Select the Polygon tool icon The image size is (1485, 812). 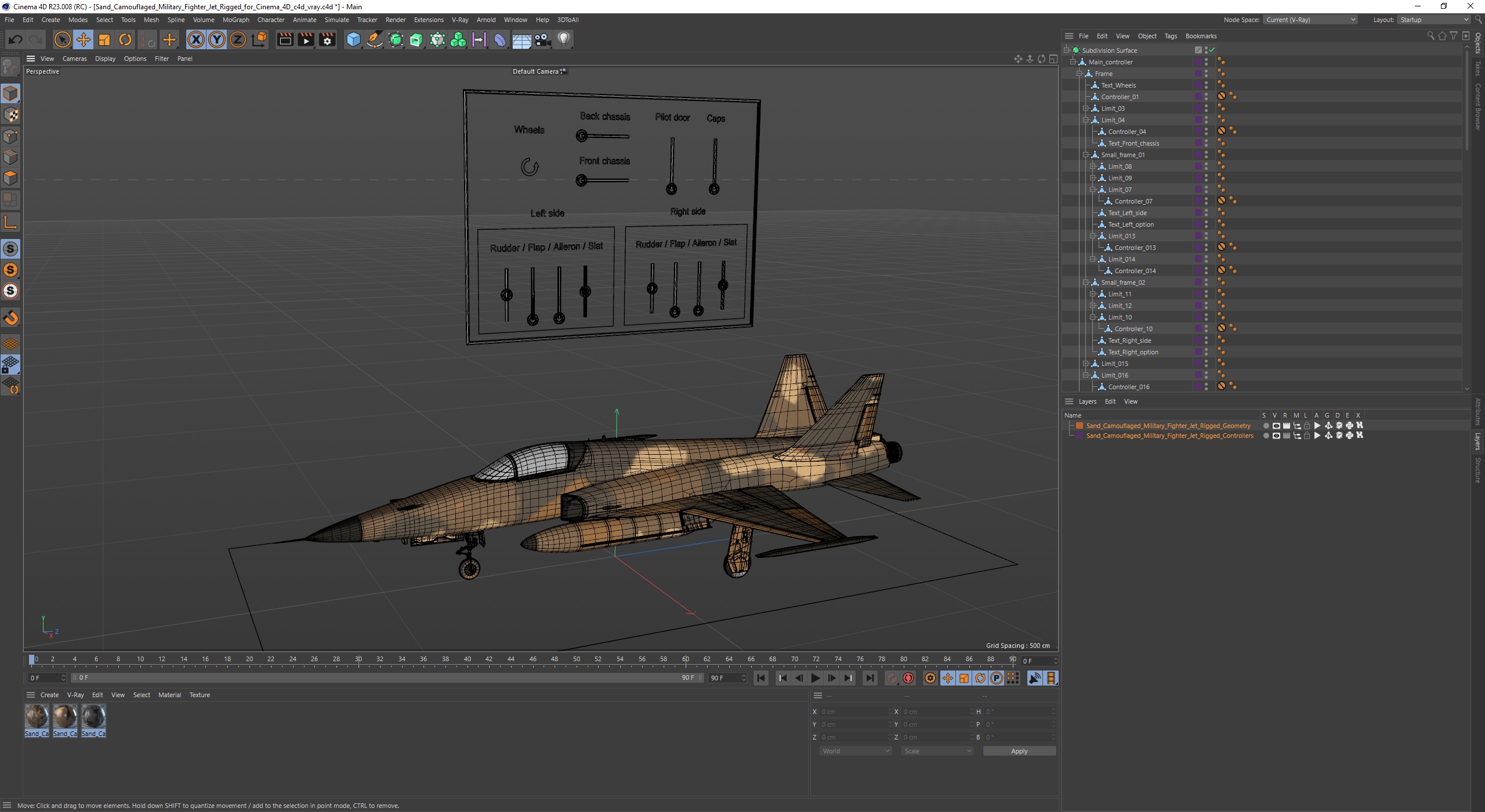pyautogui.click(x=13, y=179)
